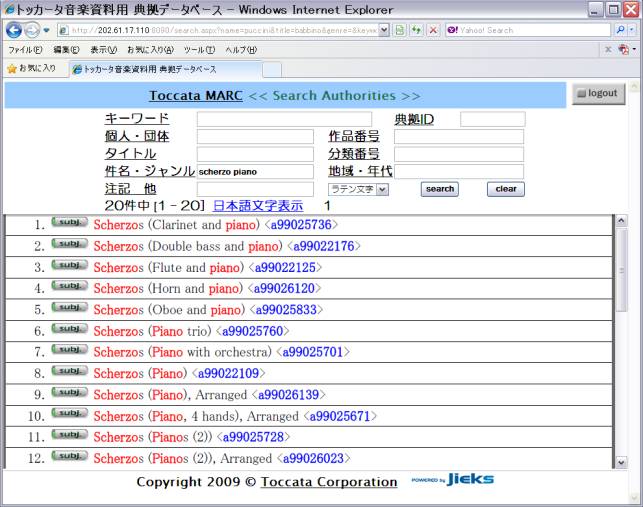Expand the address bar URL dropdown
The image size is (643, 507).
384,30
